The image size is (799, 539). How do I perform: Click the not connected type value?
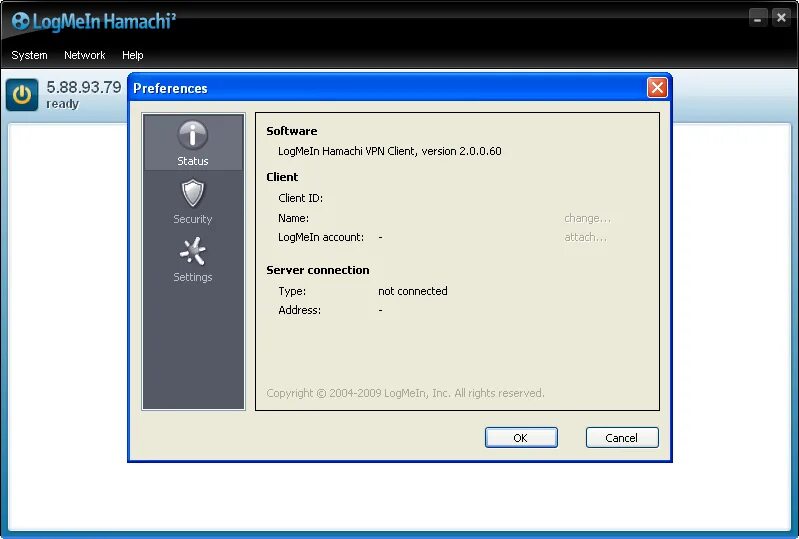click(x=413, y=291)
